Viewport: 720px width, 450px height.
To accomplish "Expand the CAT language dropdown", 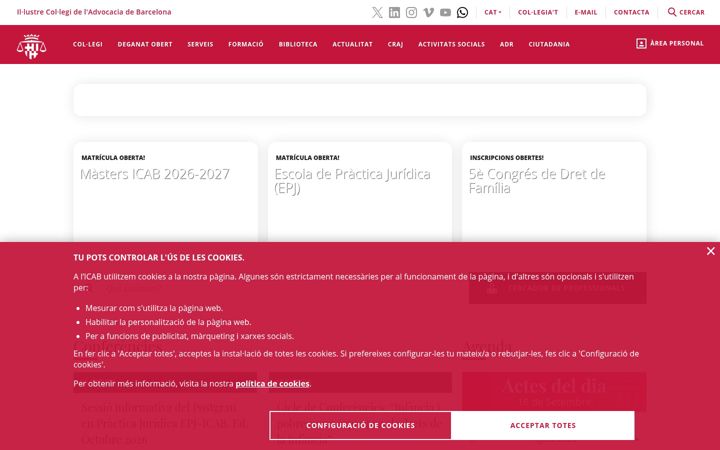I will [493, 12].
